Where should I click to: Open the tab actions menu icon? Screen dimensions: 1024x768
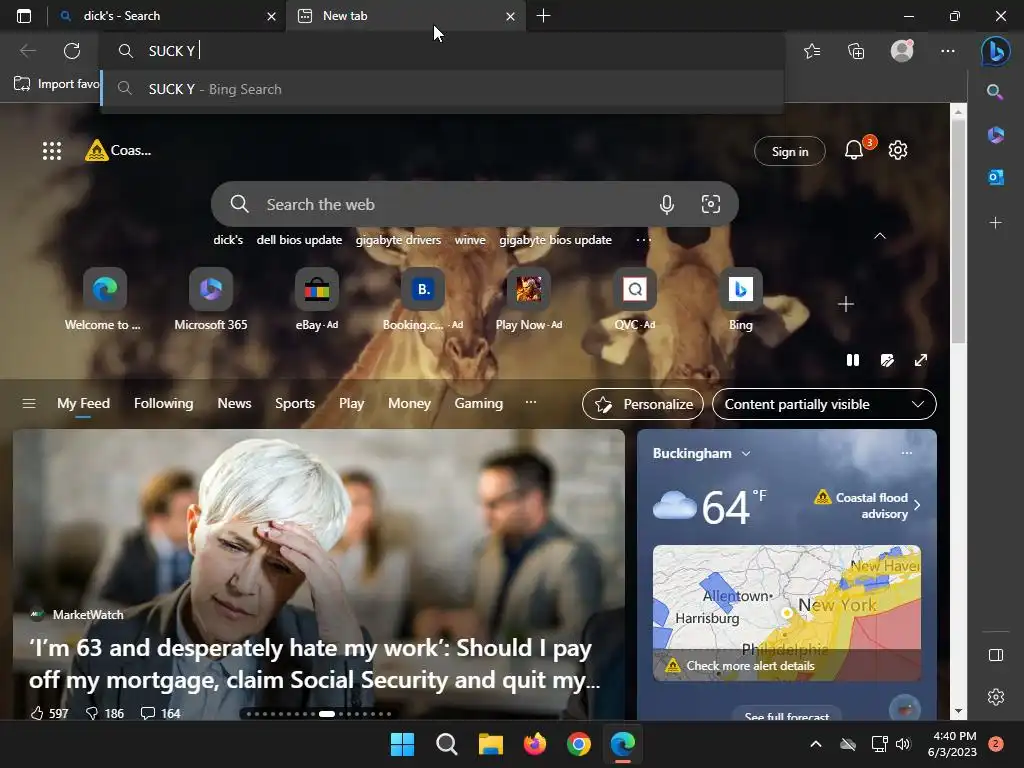[x=24, y=16]
